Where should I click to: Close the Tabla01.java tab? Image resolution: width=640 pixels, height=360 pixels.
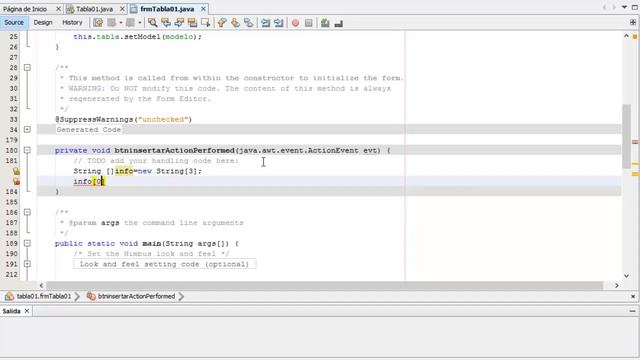(x=122, y=9)
